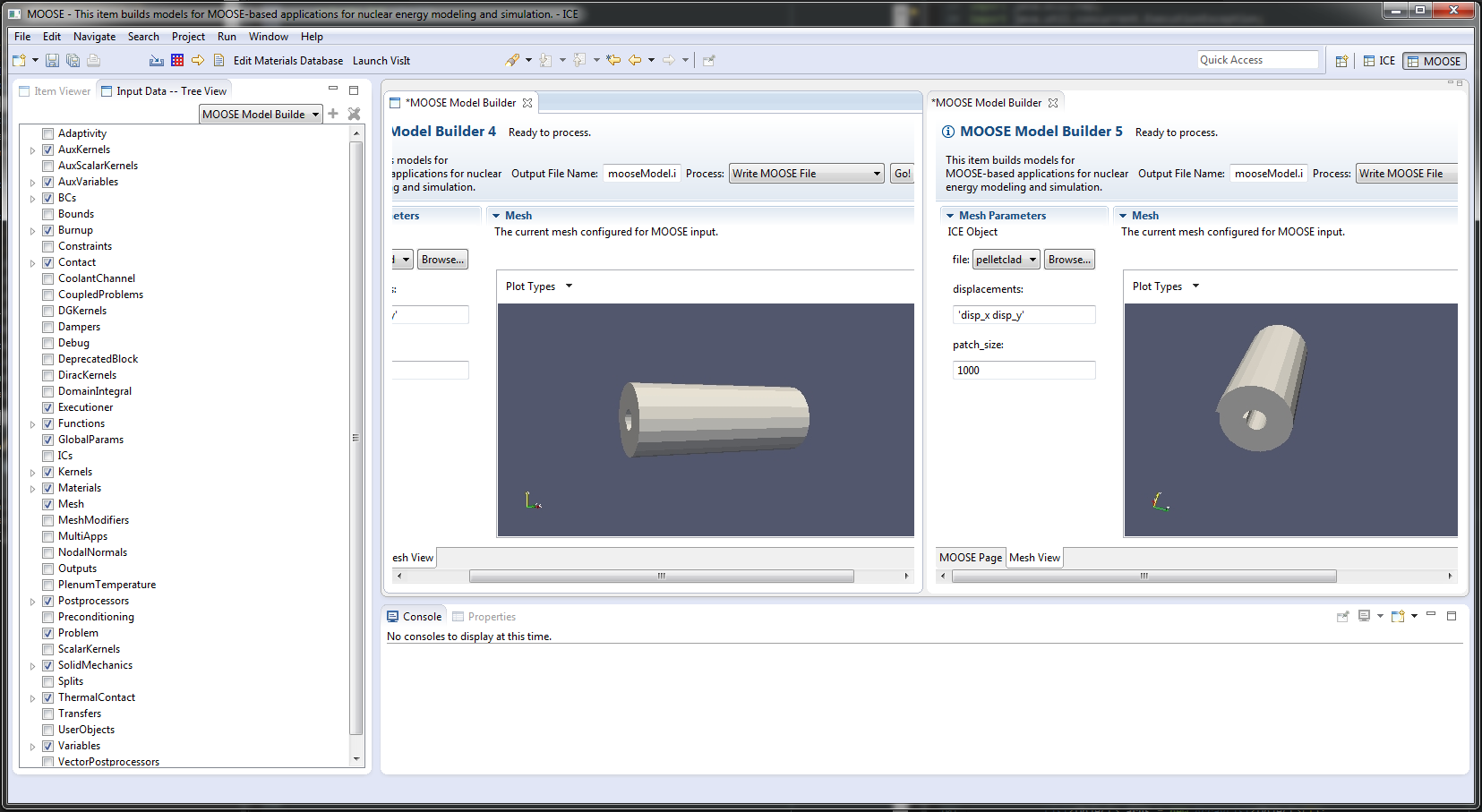
Task: Click Pin Console icon
Action: [1342, 616]
